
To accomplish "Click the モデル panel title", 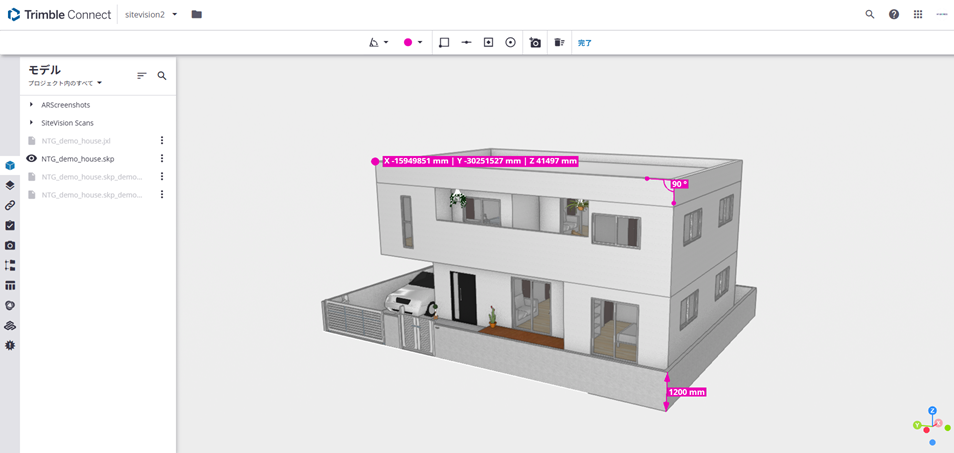I will [x=44, y=70].
